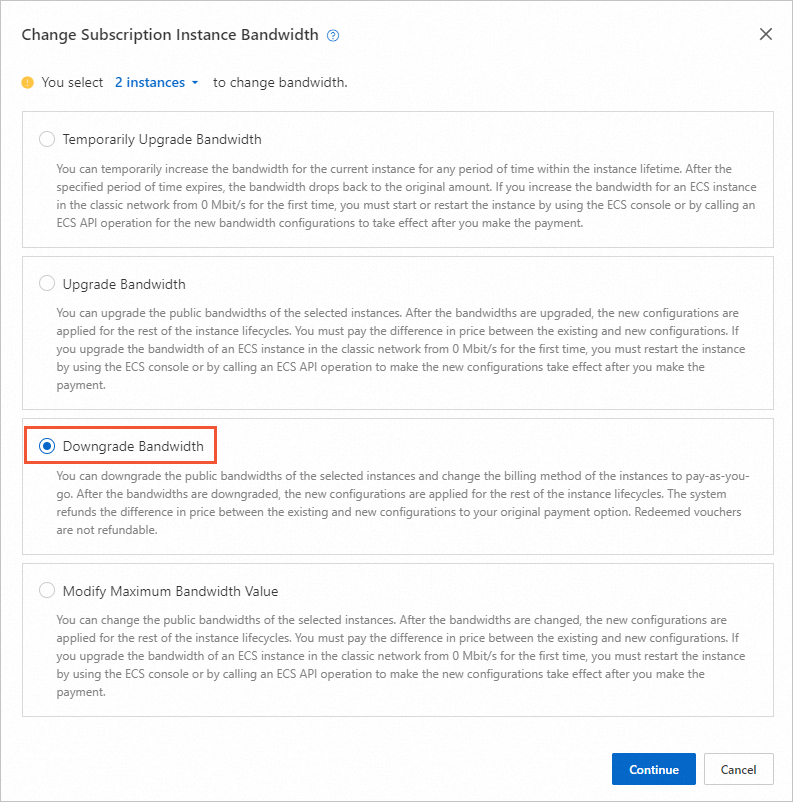Click the Upgrade Bandwidth option label
The height and width of the screenshot is (802, 793).
pos(124,284)
